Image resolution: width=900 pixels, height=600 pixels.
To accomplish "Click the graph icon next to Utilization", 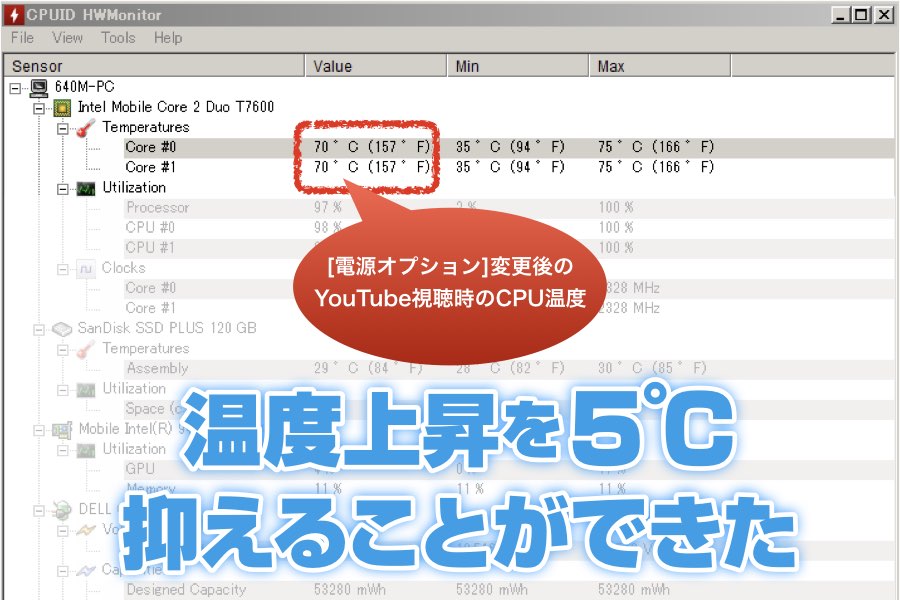I will [87, 187].
